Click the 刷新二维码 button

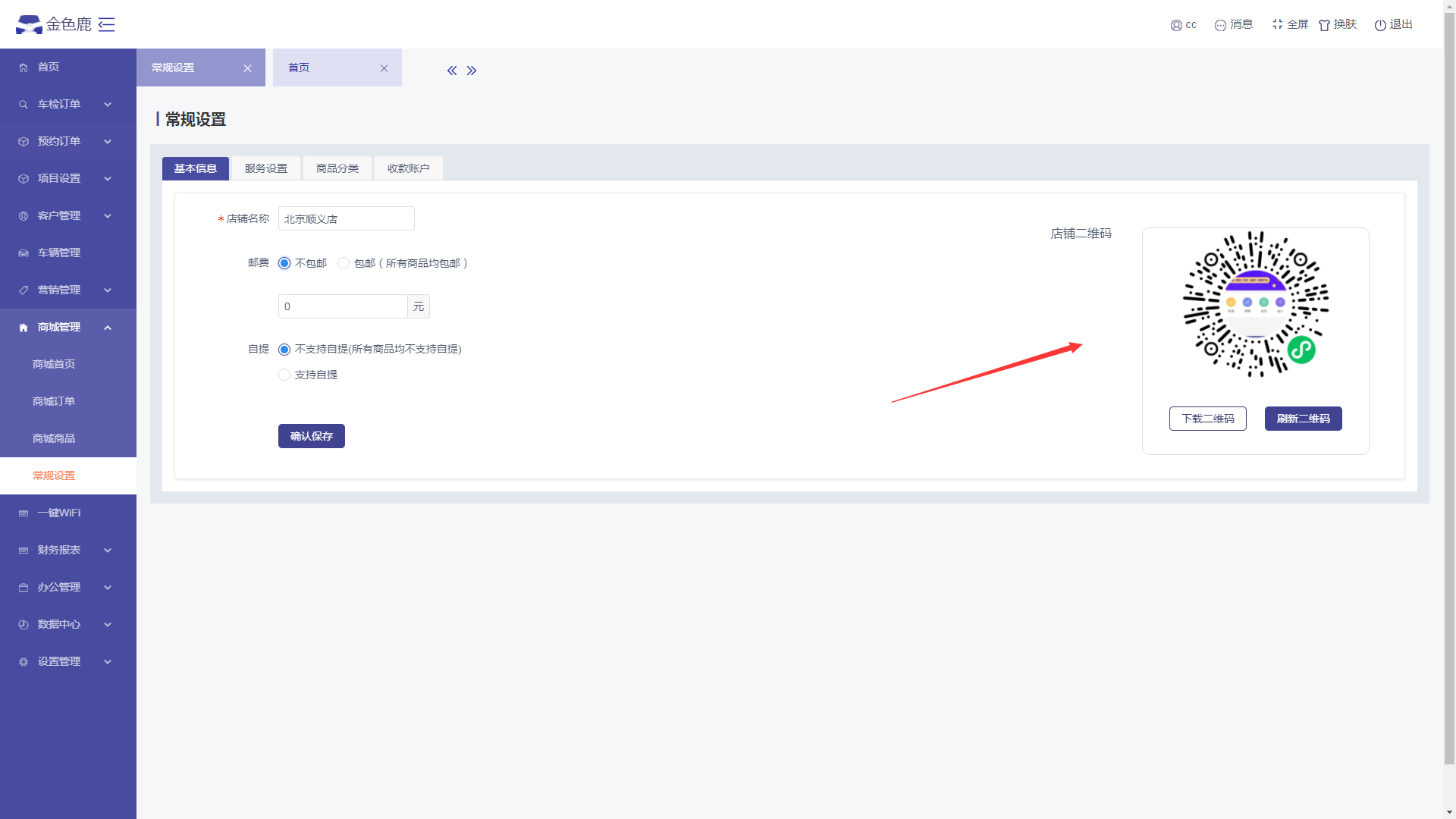click(x=1304, y=419)
